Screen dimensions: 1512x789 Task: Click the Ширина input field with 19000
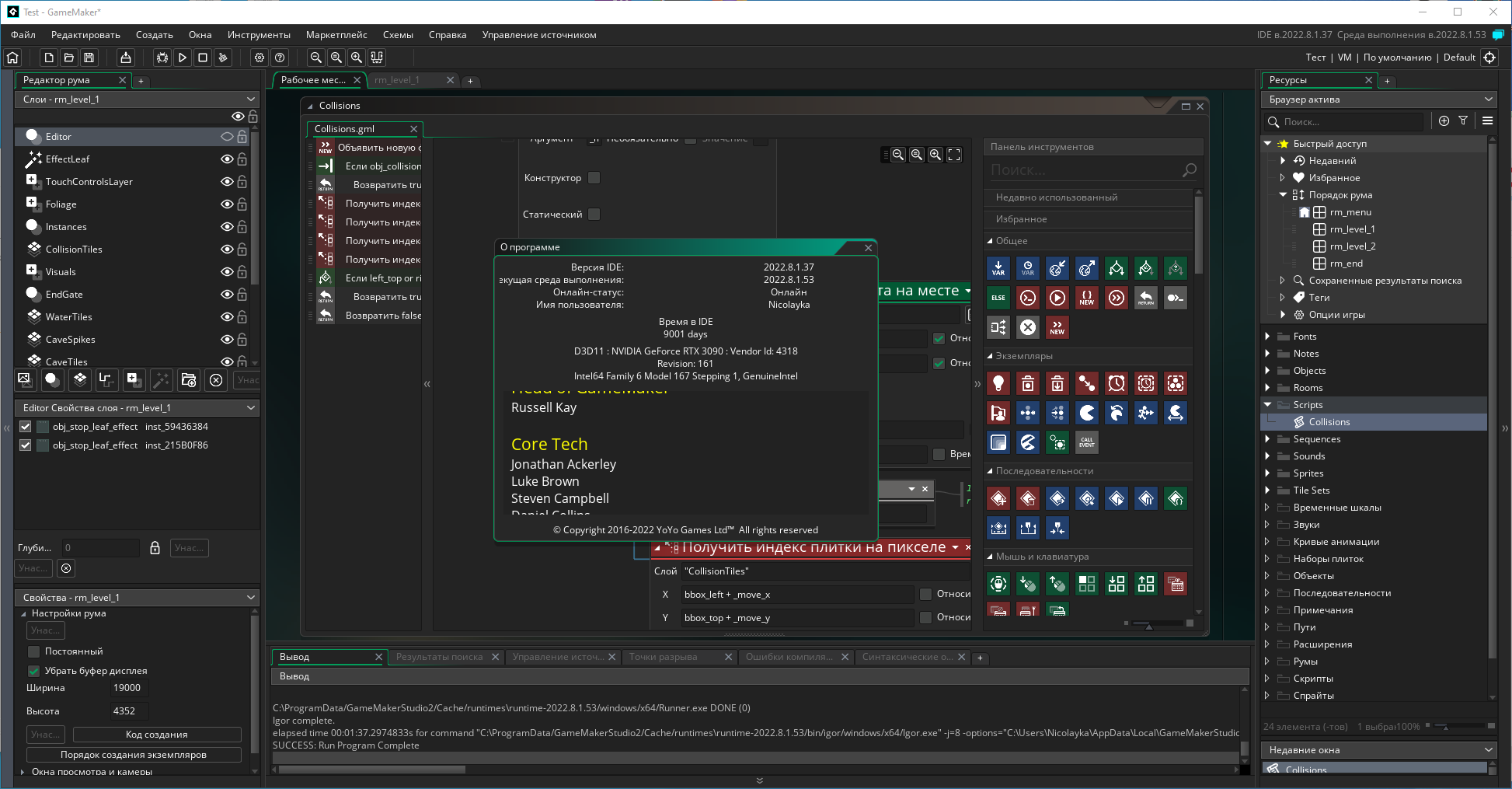[127, 688]
